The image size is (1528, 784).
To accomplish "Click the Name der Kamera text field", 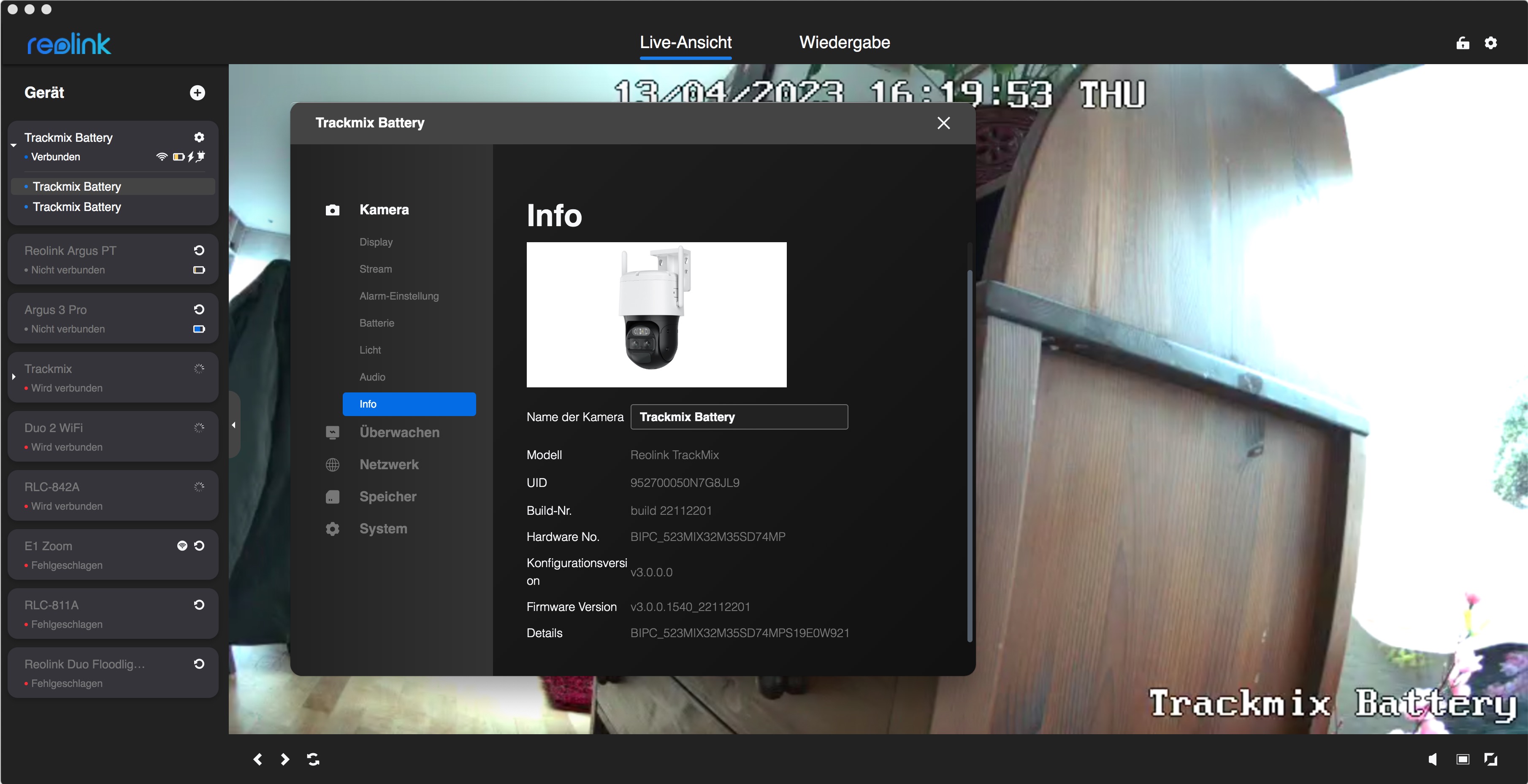I will [739, 417].
